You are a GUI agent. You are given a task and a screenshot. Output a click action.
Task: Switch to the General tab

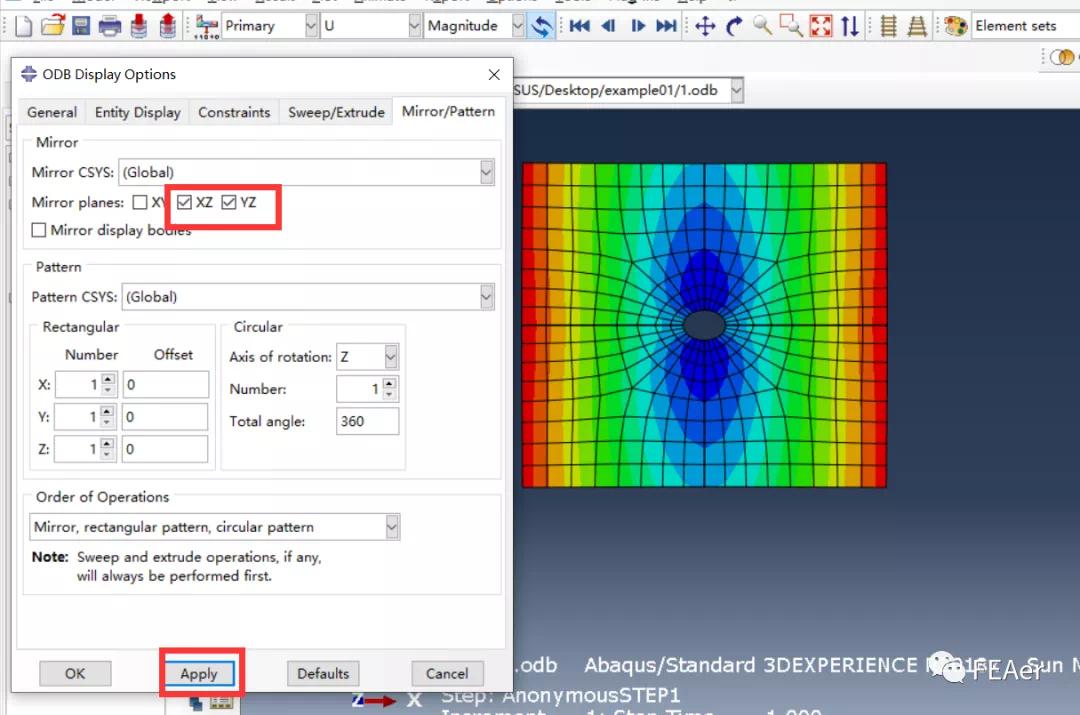pyautogui.click(x=52, y=112)
